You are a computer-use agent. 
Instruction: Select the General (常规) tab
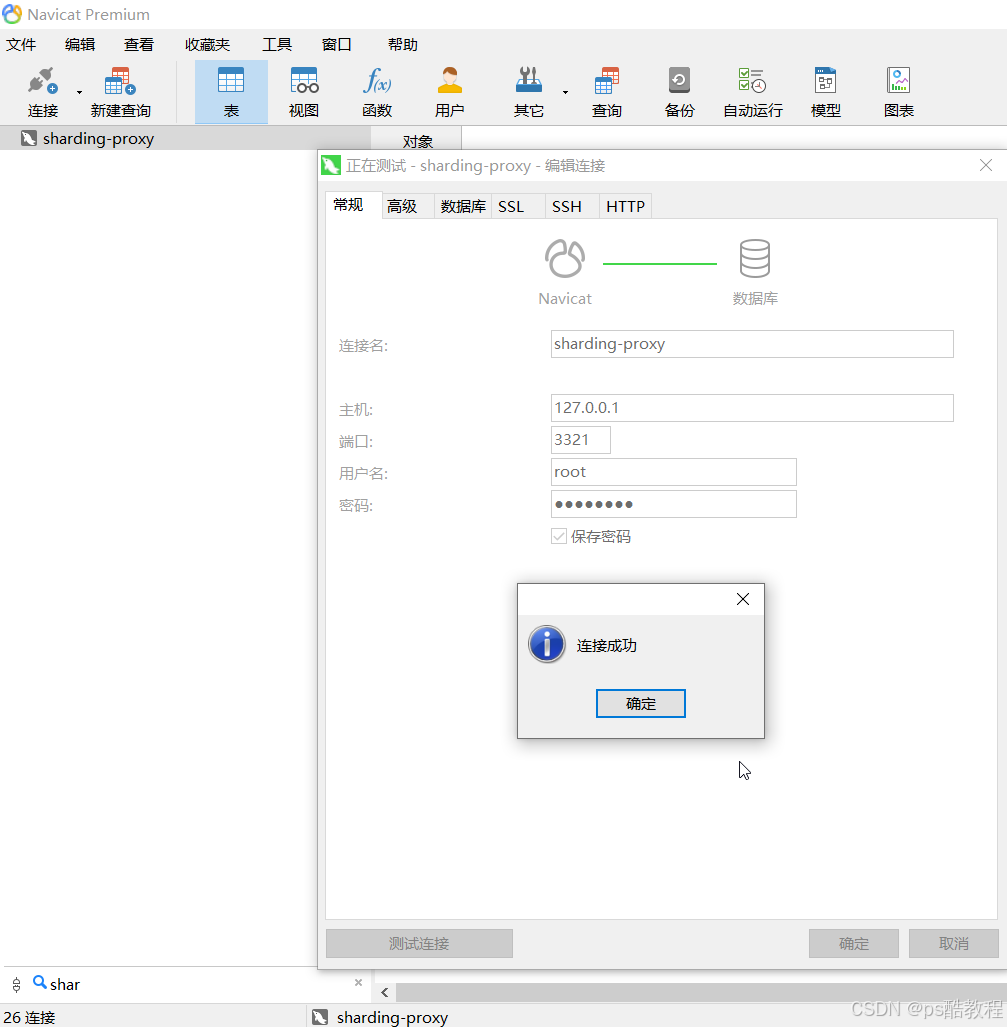point(353,205)
